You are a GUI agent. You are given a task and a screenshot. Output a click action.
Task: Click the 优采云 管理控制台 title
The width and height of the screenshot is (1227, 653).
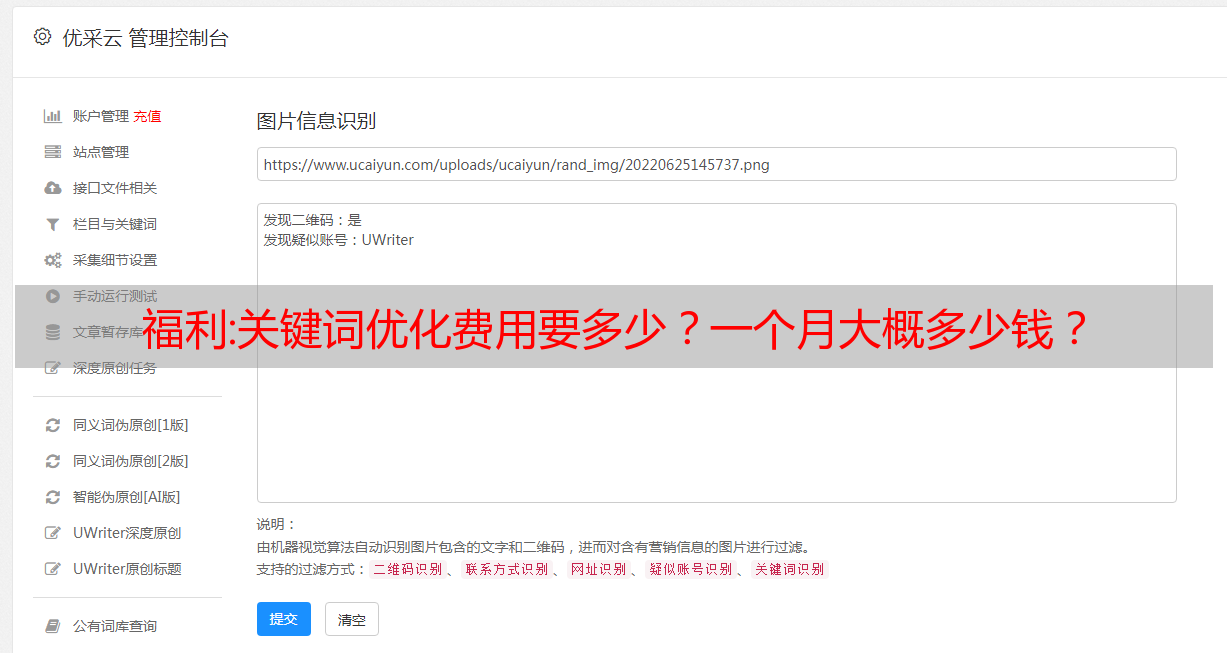145,38
